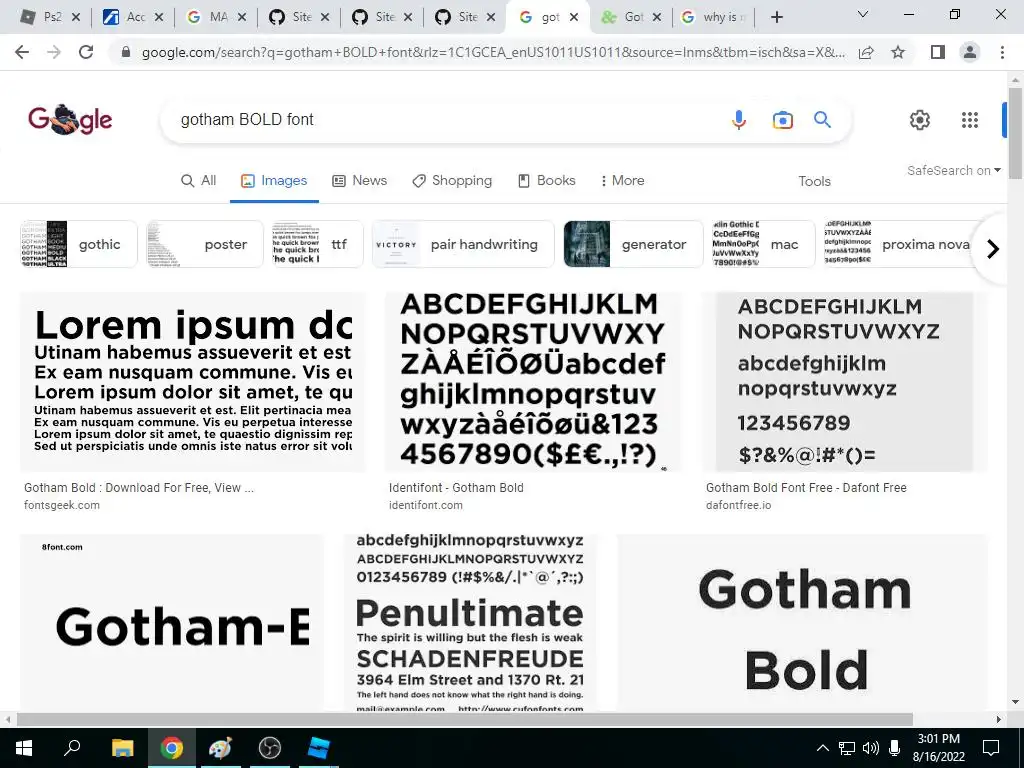Show hidden tray icons chevron
This screenshot has width=1024, height=768.
[x=823, y=748]
